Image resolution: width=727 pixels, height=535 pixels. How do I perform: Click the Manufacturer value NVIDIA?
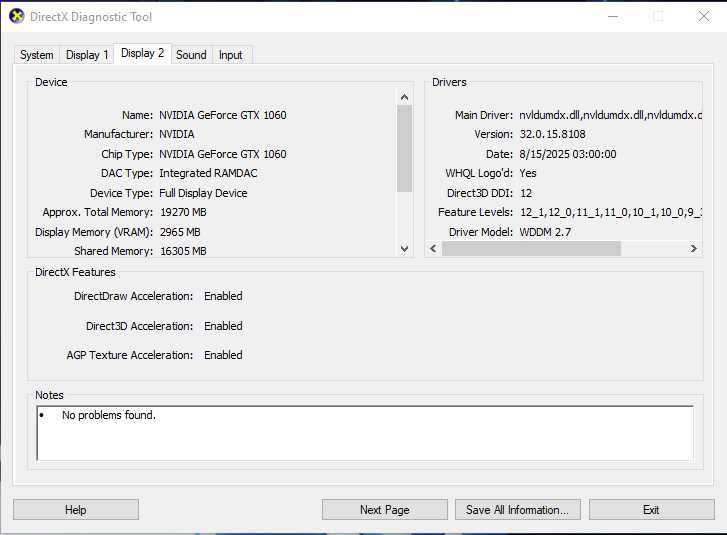tap(177, 134)
